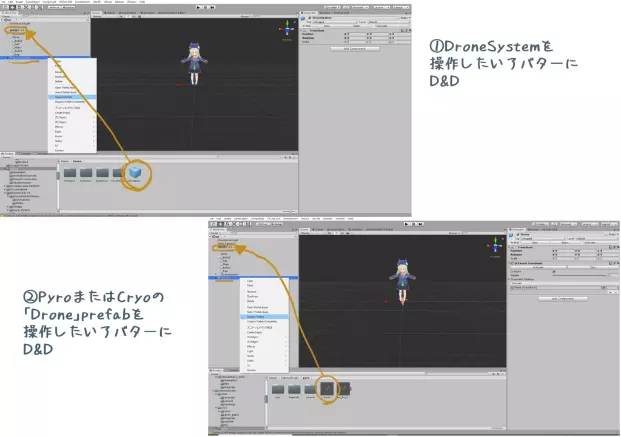This screenshot has width=621, height=437.
Task: Switch to Asset Store tab in lower window
Action: 336,229
